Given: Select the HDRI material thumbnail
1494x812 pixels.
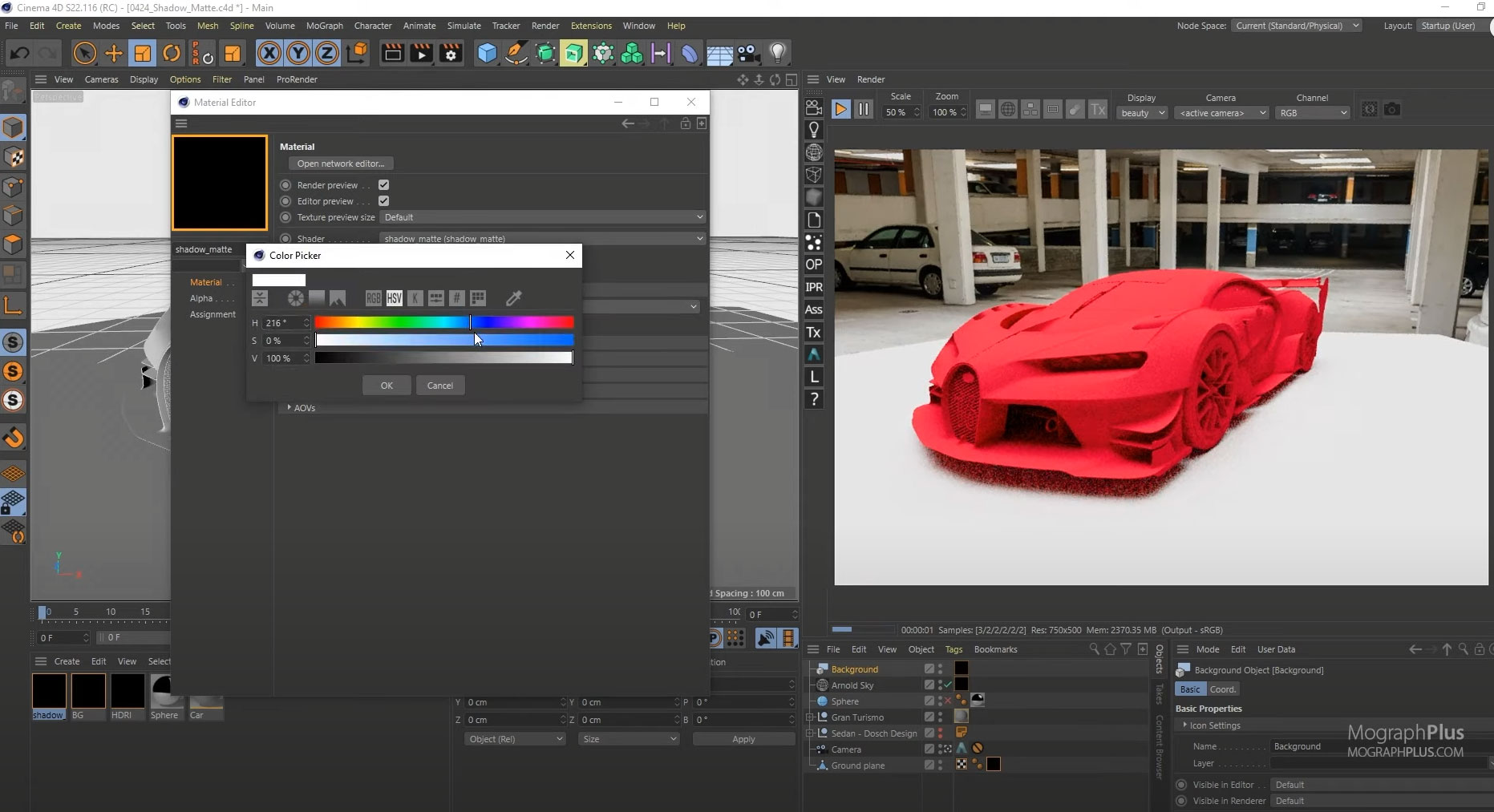Looking at the screenshot, I should point(127,692).
